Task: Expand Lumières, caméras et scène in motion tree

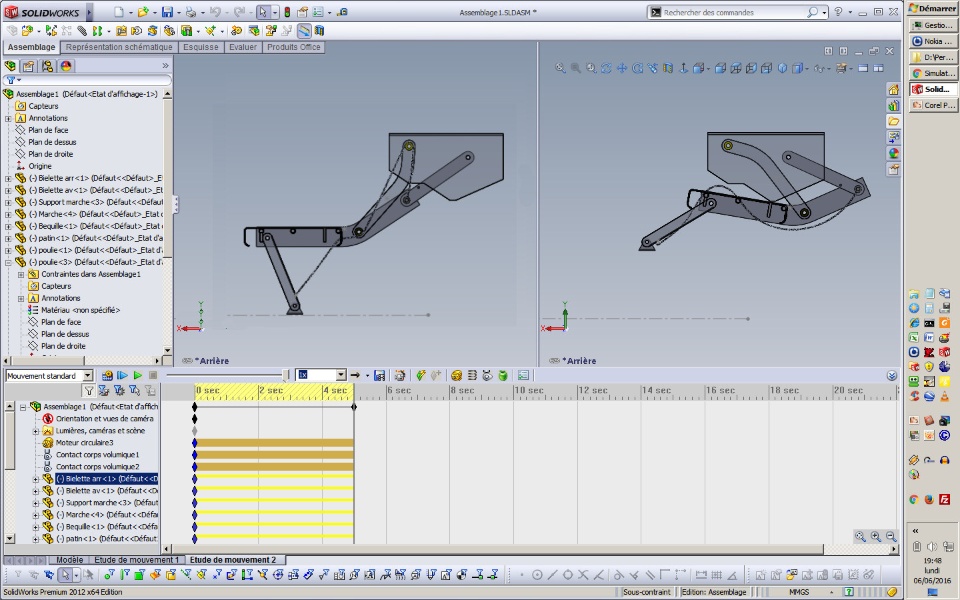Action: tap(36, 431)
